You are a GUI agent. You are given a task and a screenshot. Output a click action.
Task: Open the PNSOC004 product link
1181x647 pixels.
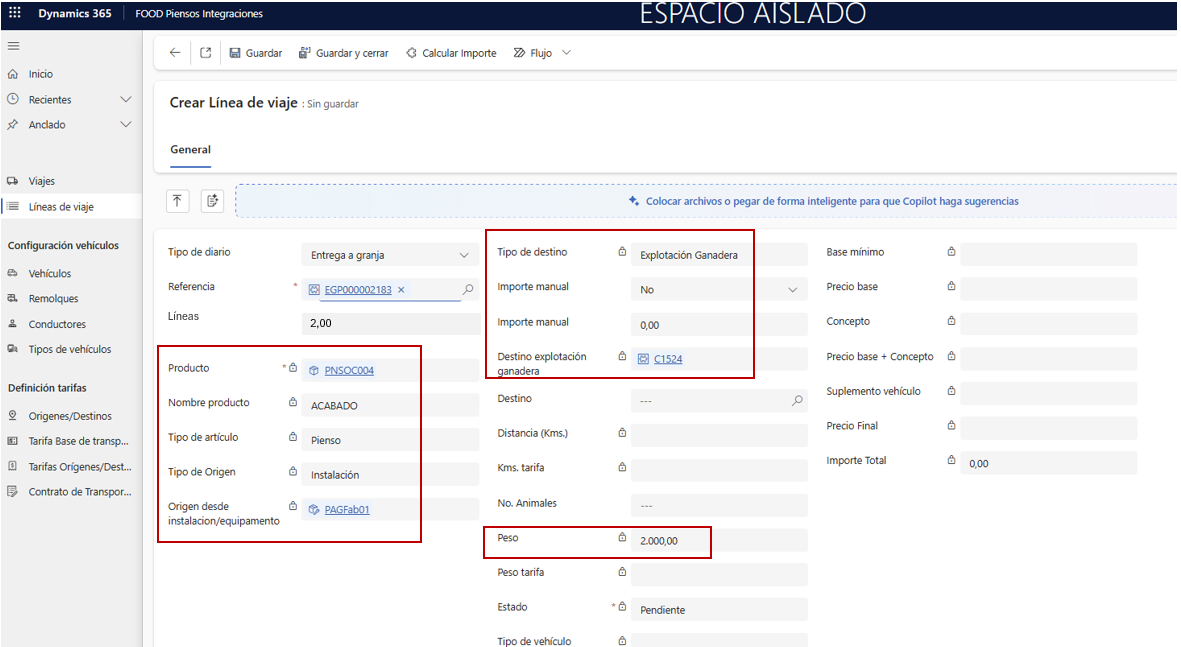point(349,371)
